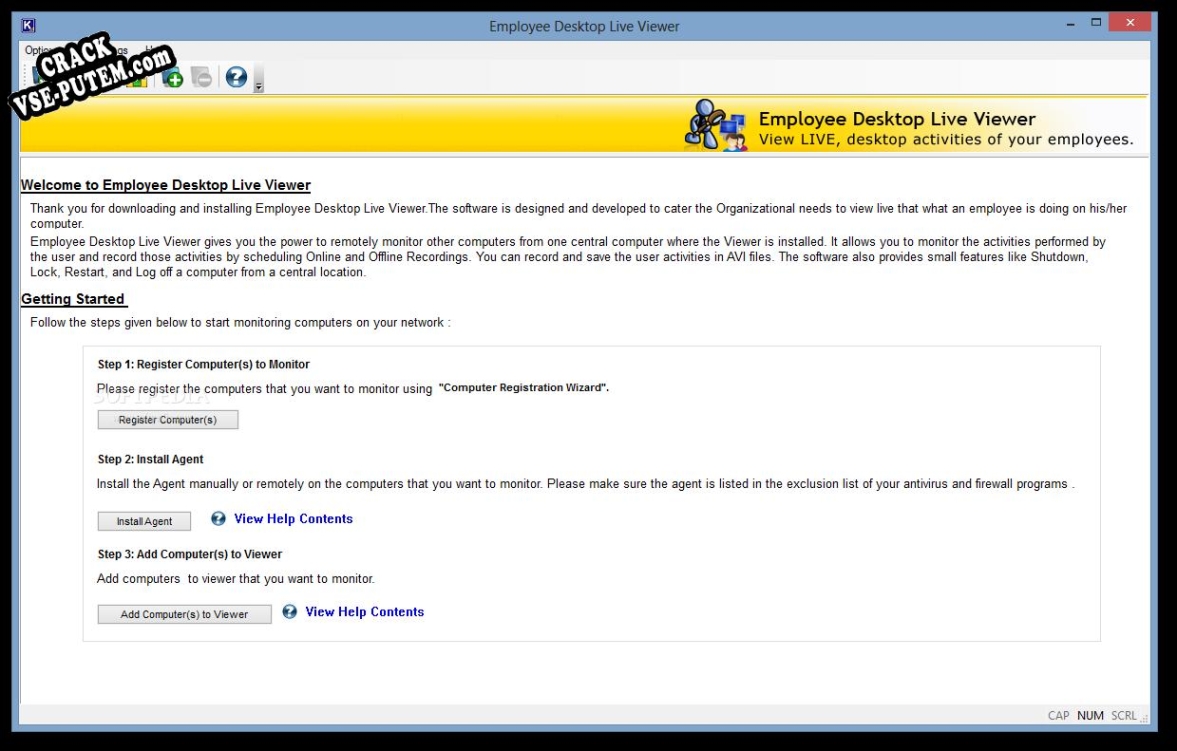Click the "Getting Started" heading
The height and width of the screenshot is (751, 1177).
pos(73,299)
